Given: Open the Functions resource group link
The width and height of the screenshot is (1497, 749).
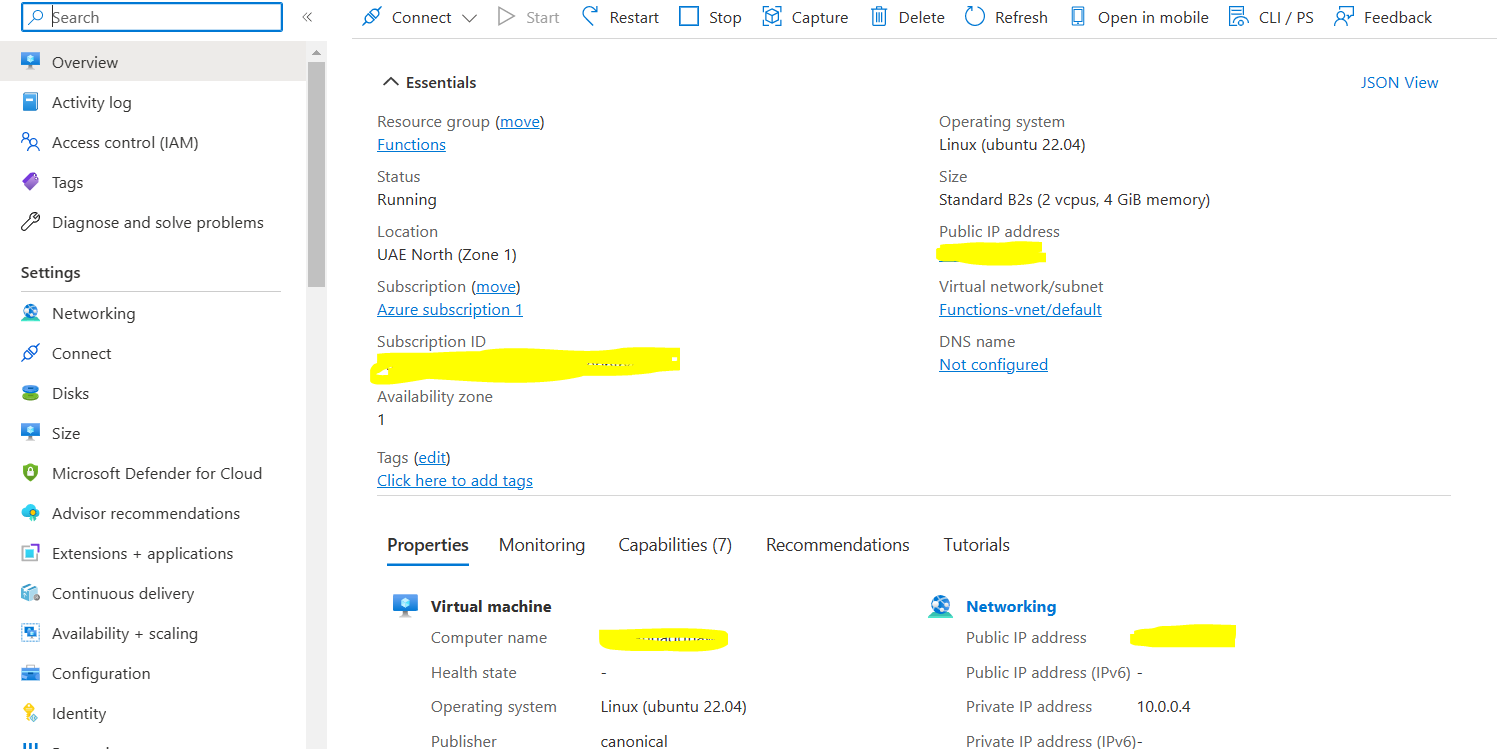Looking at the screenshot, I should (411, 144).
